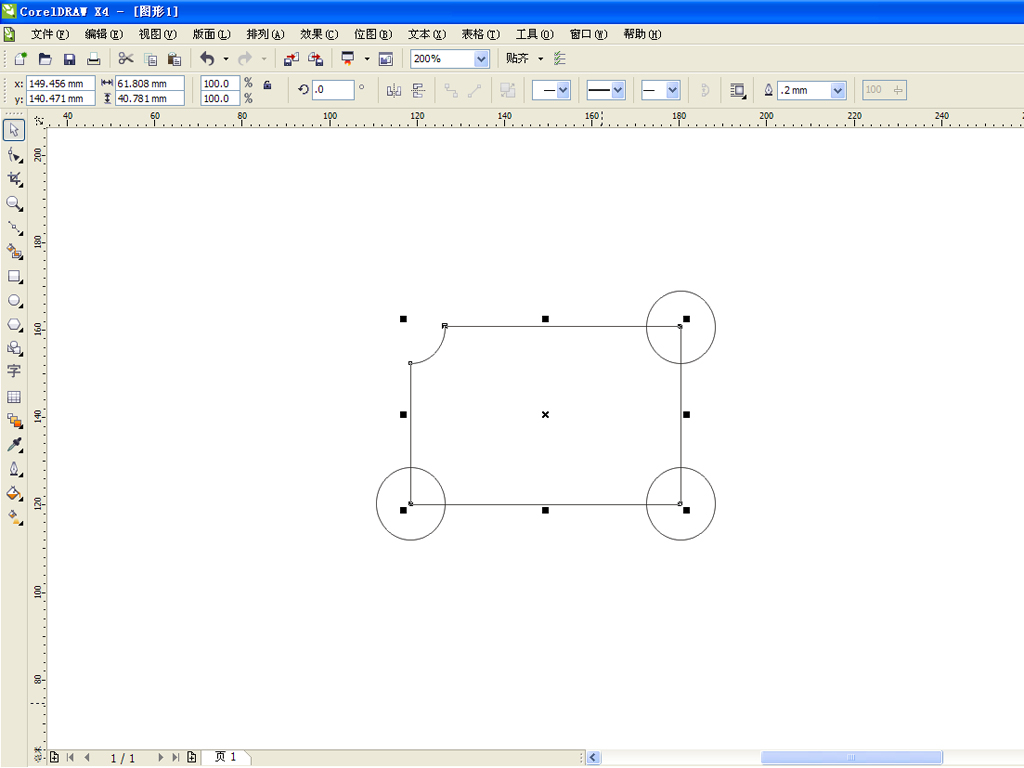1024x768 pixels.
Task: Select the Interactive Blend tool
Action: click(x=14, y=421)
